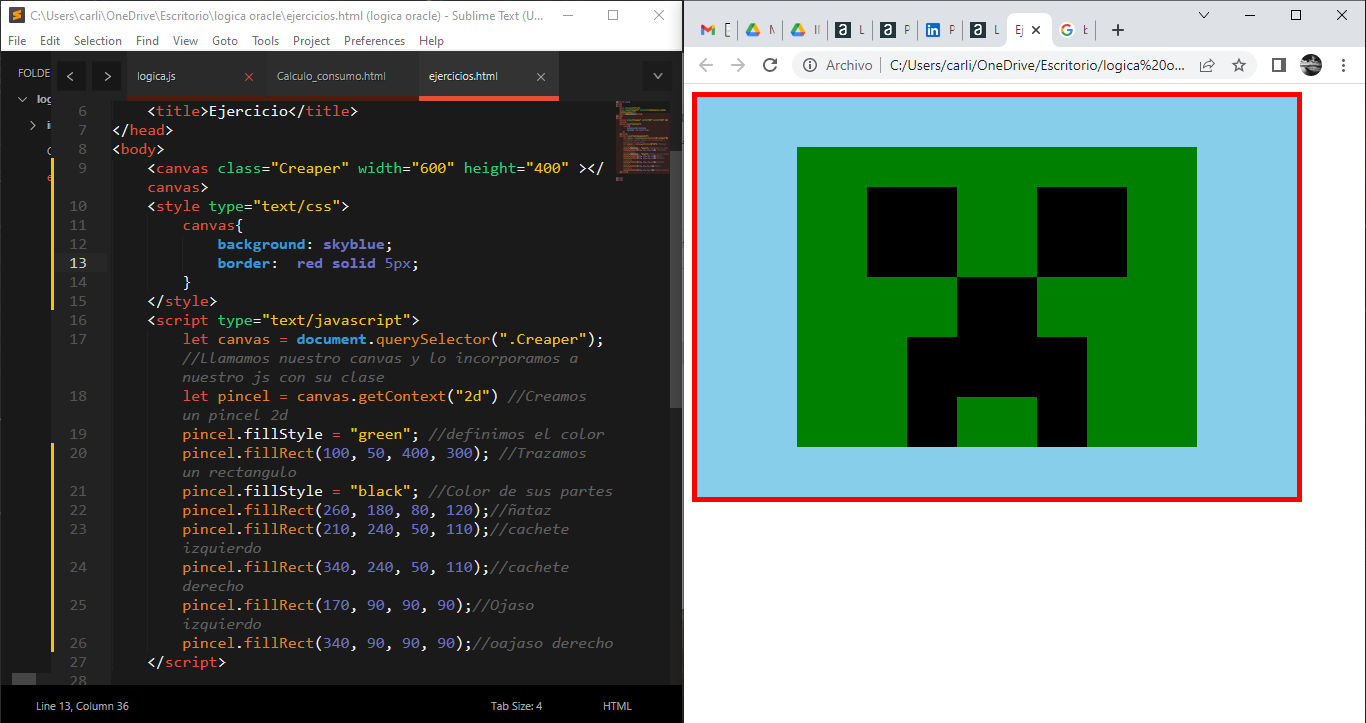
Task: Toggle the Chrome side panel icon
Action: (x=1278, y=65)
